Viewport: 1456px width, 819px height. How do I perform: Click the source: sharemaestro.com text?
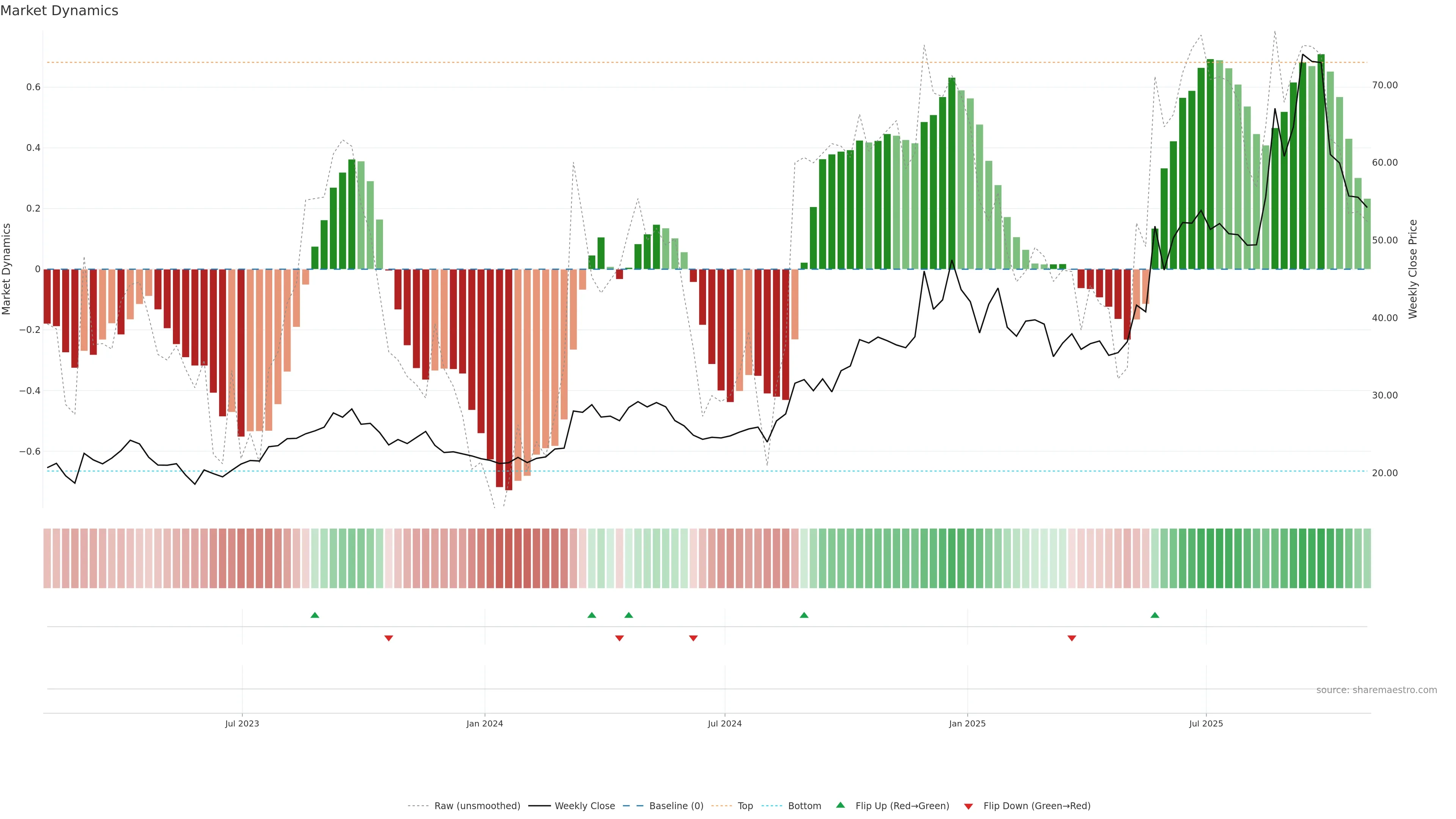[x=1376, y=690]
